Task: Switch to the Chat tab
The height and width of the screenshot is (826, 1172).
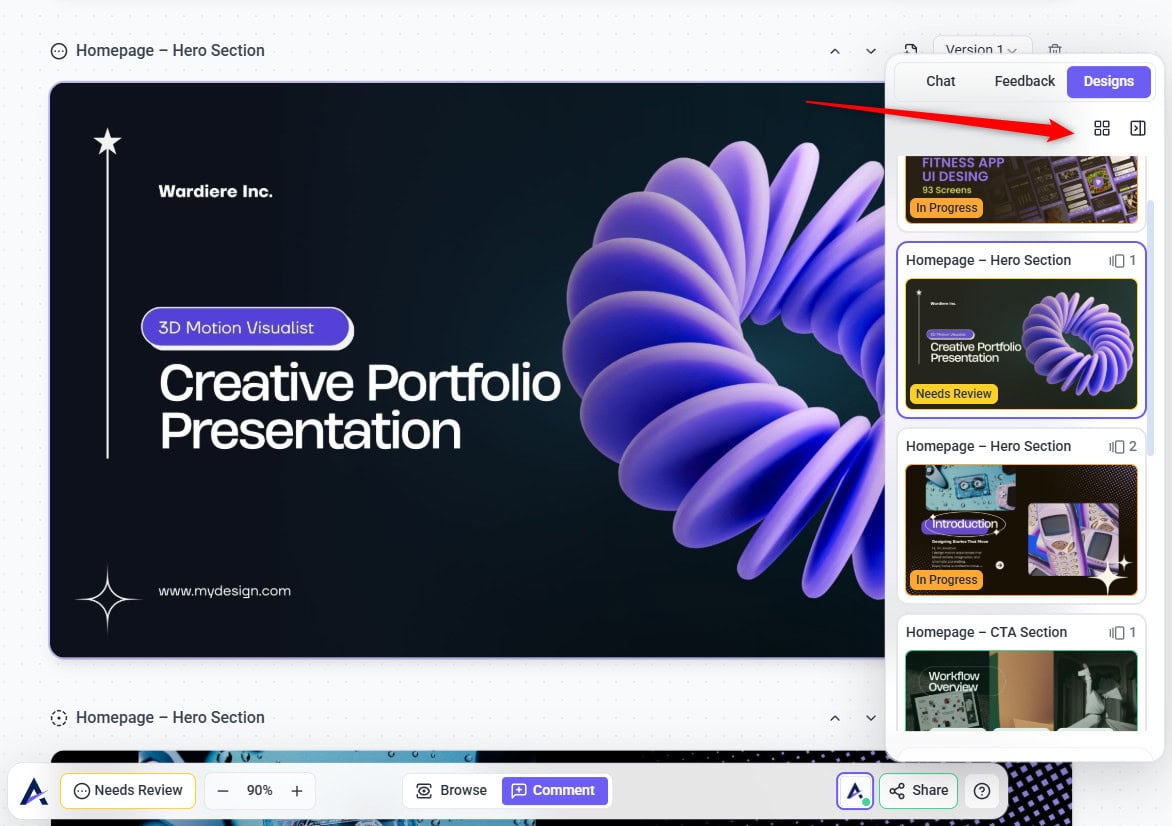Action: point(940,81)
